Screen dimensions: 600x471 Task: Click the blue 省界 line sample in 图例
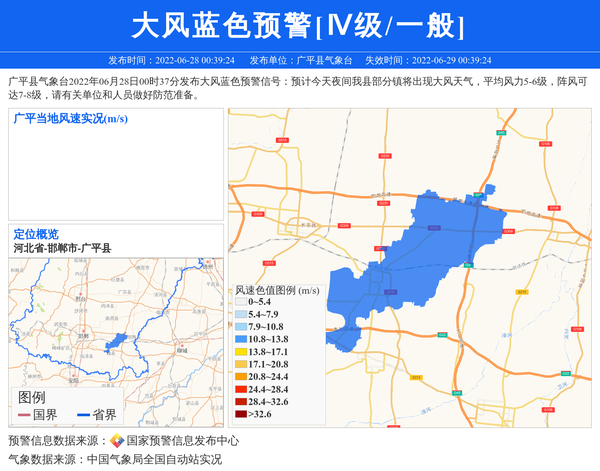[83, 415]
